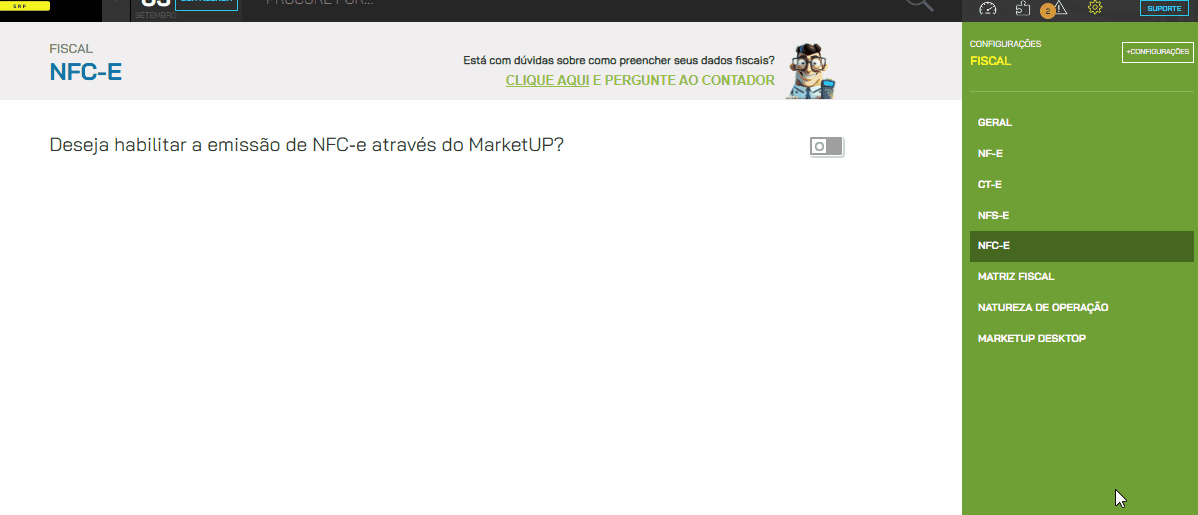The image size is (1198, 515).
Task: Open the Geral fiscal settings
Action: click(995, 122)
